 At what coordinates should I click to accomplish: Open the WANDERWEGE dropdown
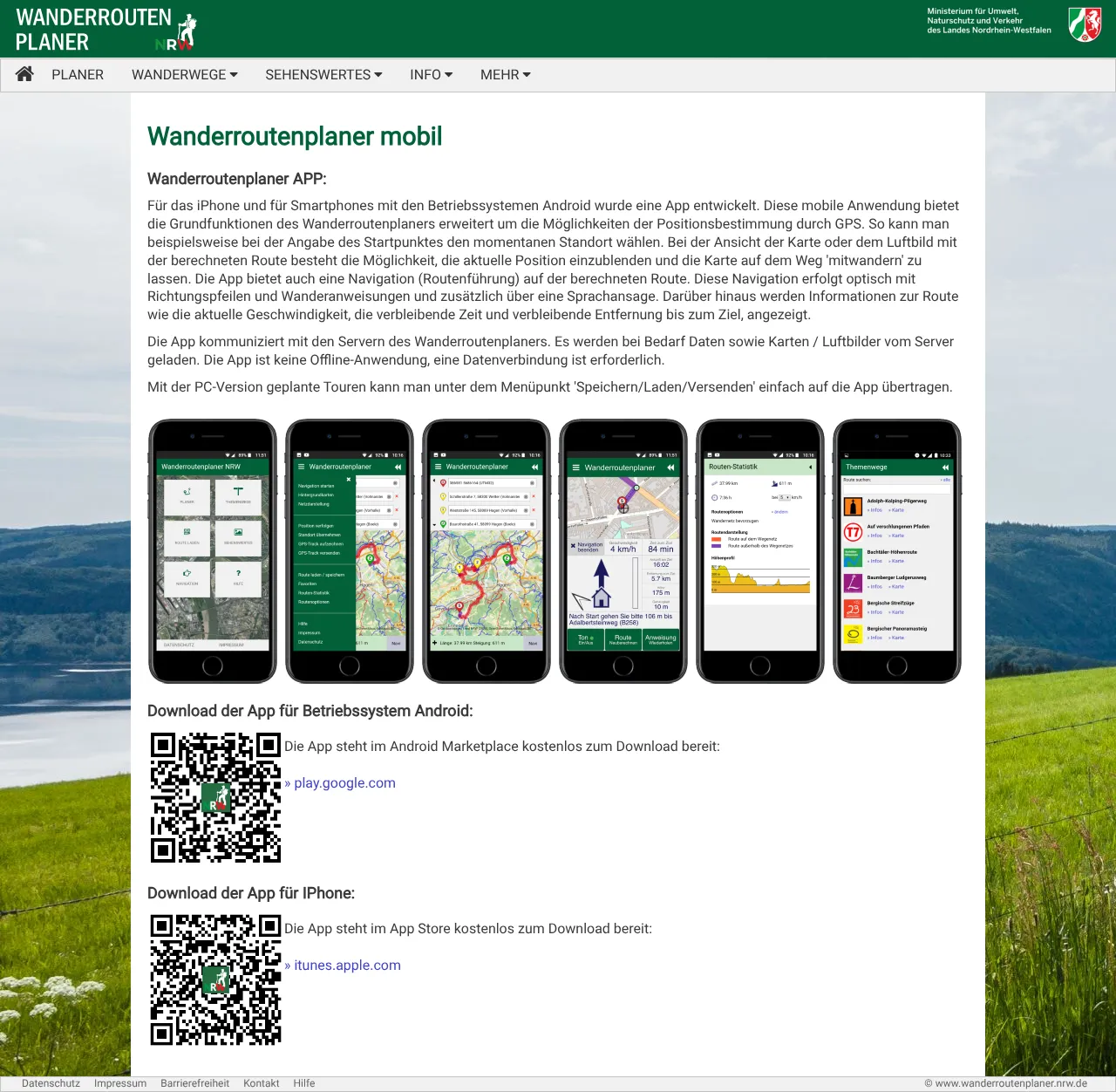pos(184,75)
